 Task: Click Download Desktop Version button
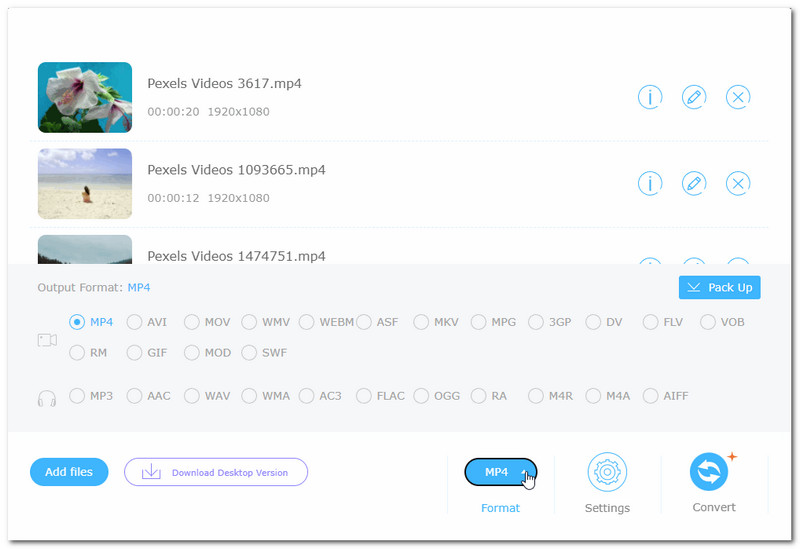(x=215, y=472)
